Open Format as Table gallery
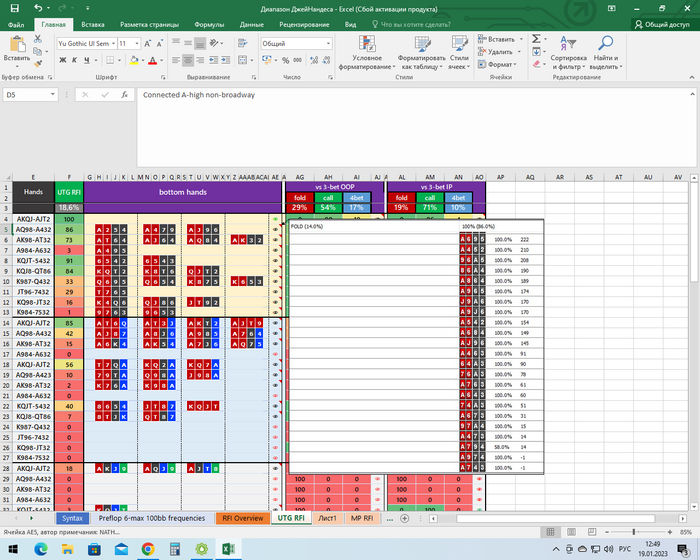The image size is (700, 560). click(422, 52)
